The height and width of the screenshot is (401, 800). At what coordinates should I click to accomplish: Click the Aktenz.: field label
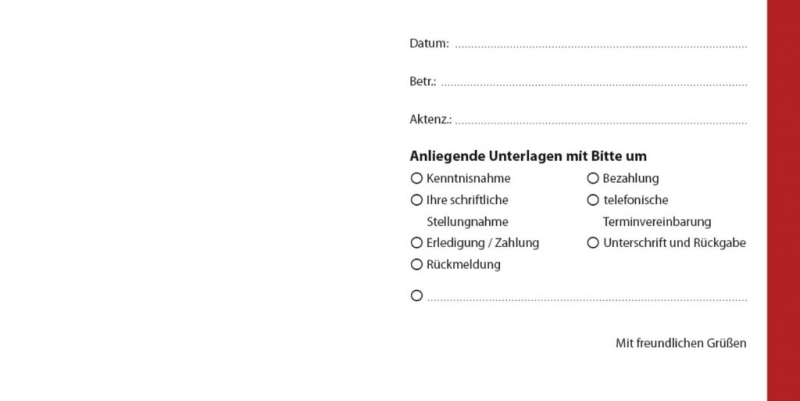coord(430,119)
